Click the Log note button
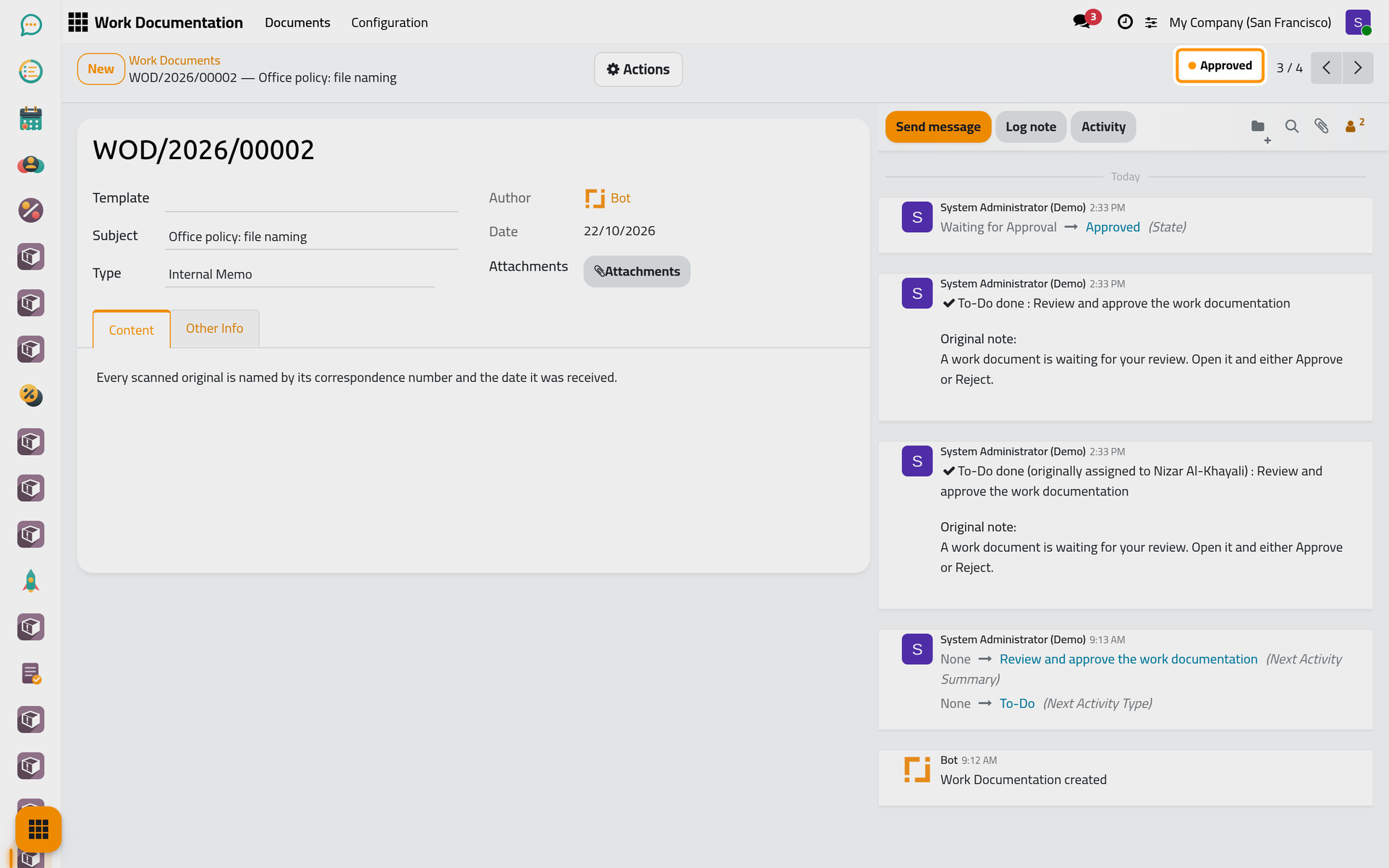This screenshot has width=1389, height=868. (x=1030, y=127)
